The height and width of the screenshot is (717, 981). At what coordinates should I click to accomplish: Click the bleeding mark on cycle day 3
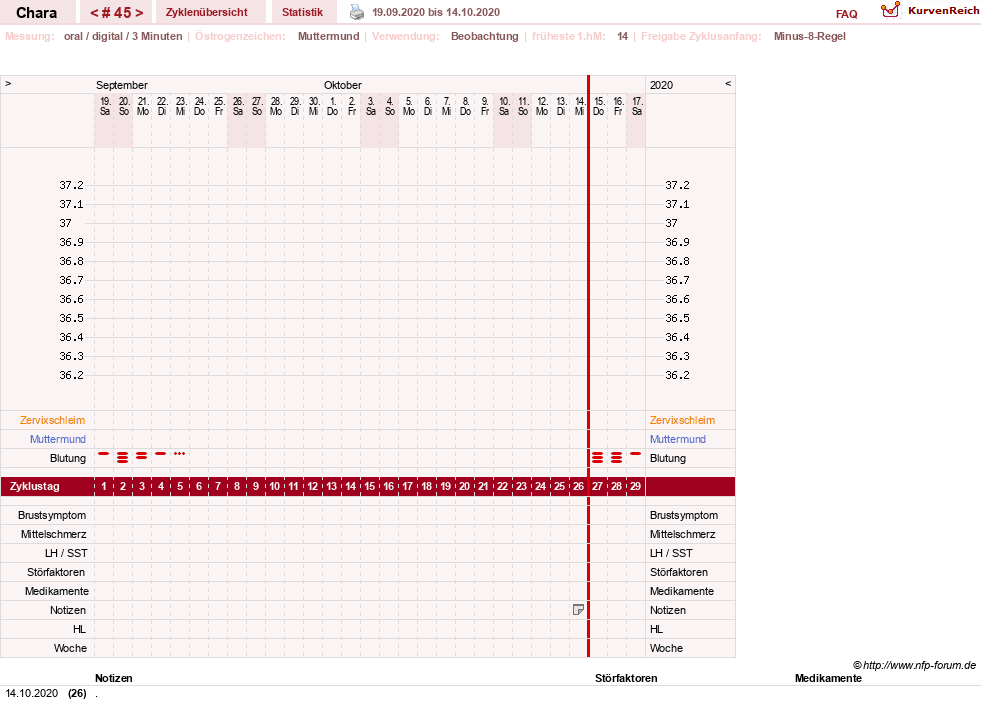(x=142, y=455)
